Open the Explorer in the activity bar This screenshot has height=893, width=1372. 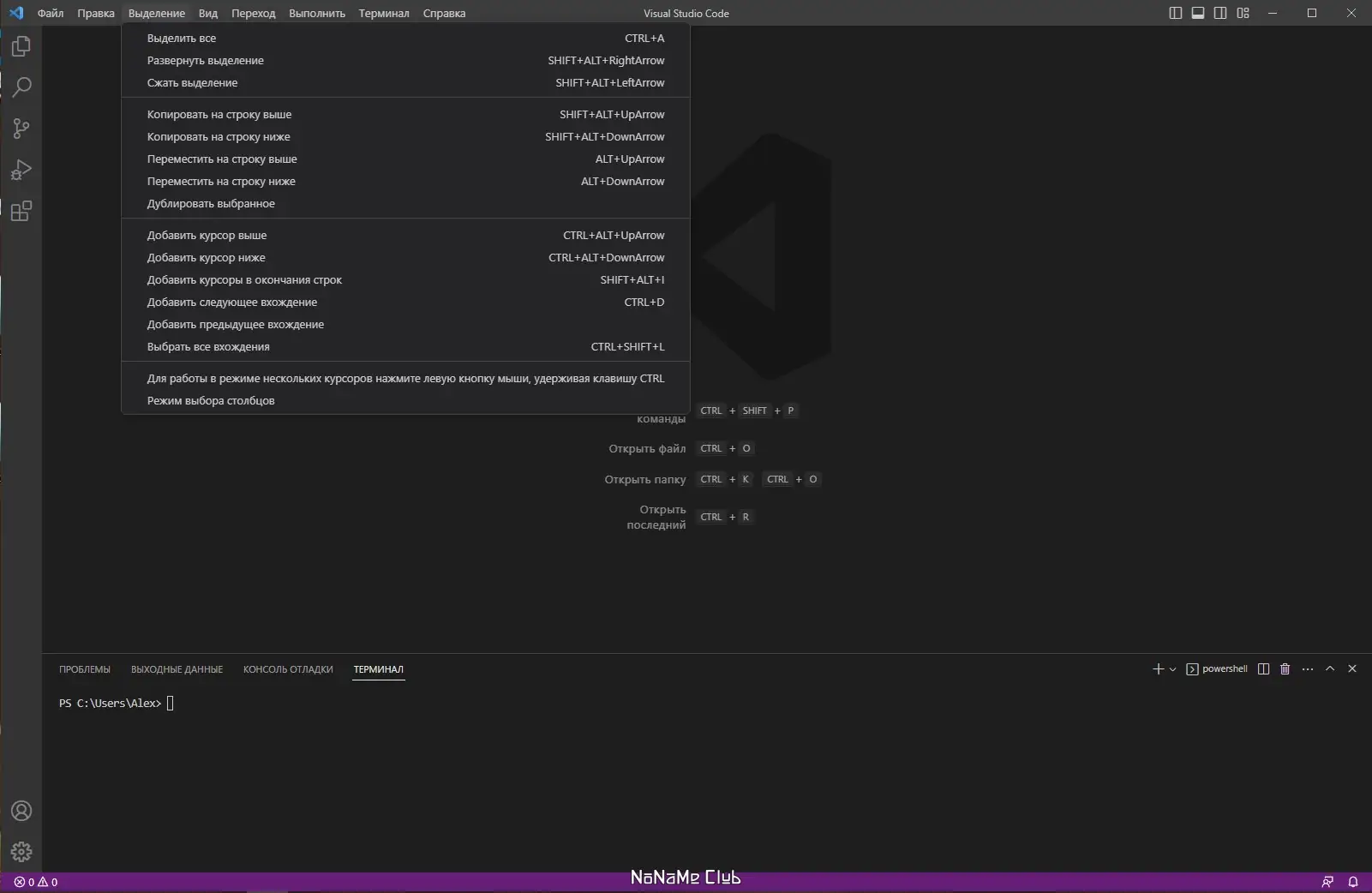[21, 46]
